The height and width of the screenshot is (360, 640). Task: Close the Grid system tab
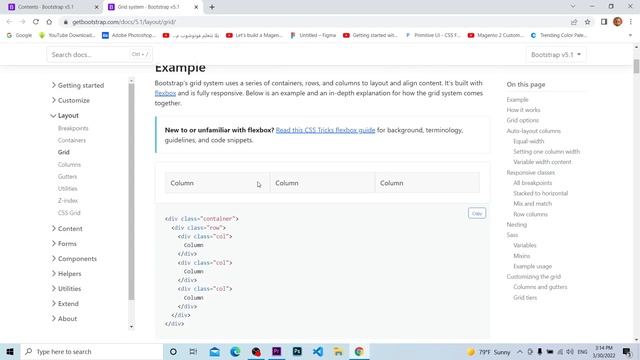click(196, 7)
